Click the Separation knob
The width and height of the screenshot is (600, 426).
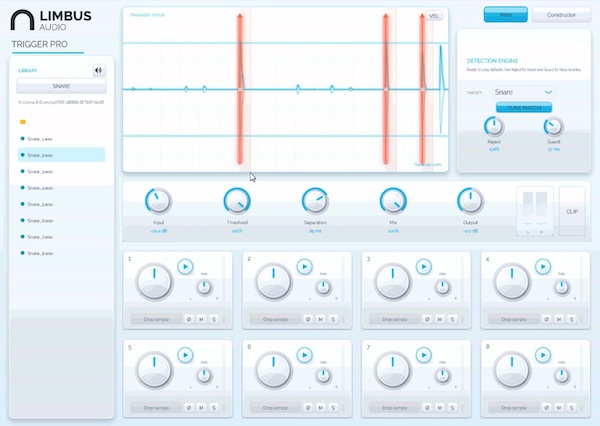pyautogui.click(x=315, y=201)
